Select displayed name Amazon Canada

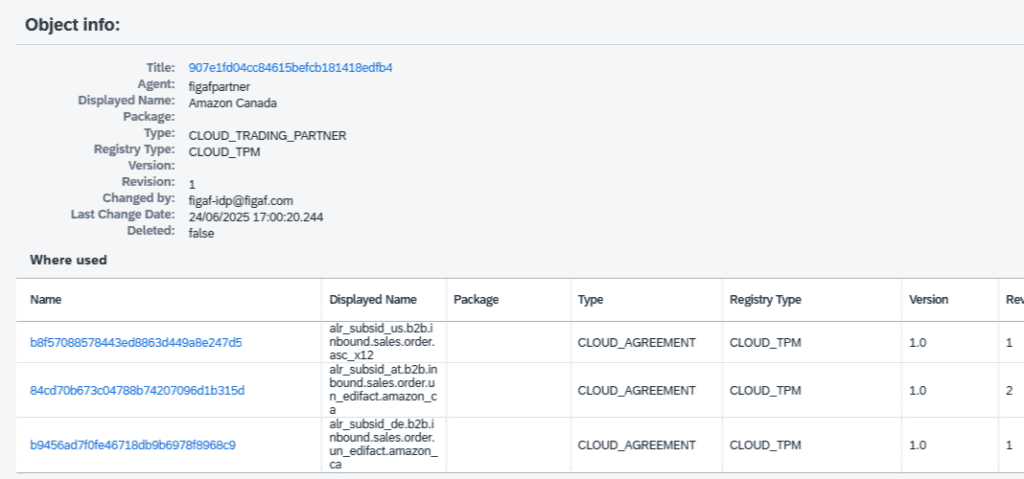[232, 103]
